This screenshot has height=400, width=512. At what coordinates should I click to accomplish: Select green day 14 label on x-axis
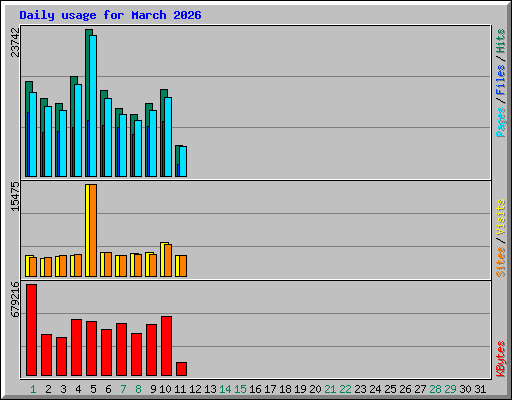[225, 389]
